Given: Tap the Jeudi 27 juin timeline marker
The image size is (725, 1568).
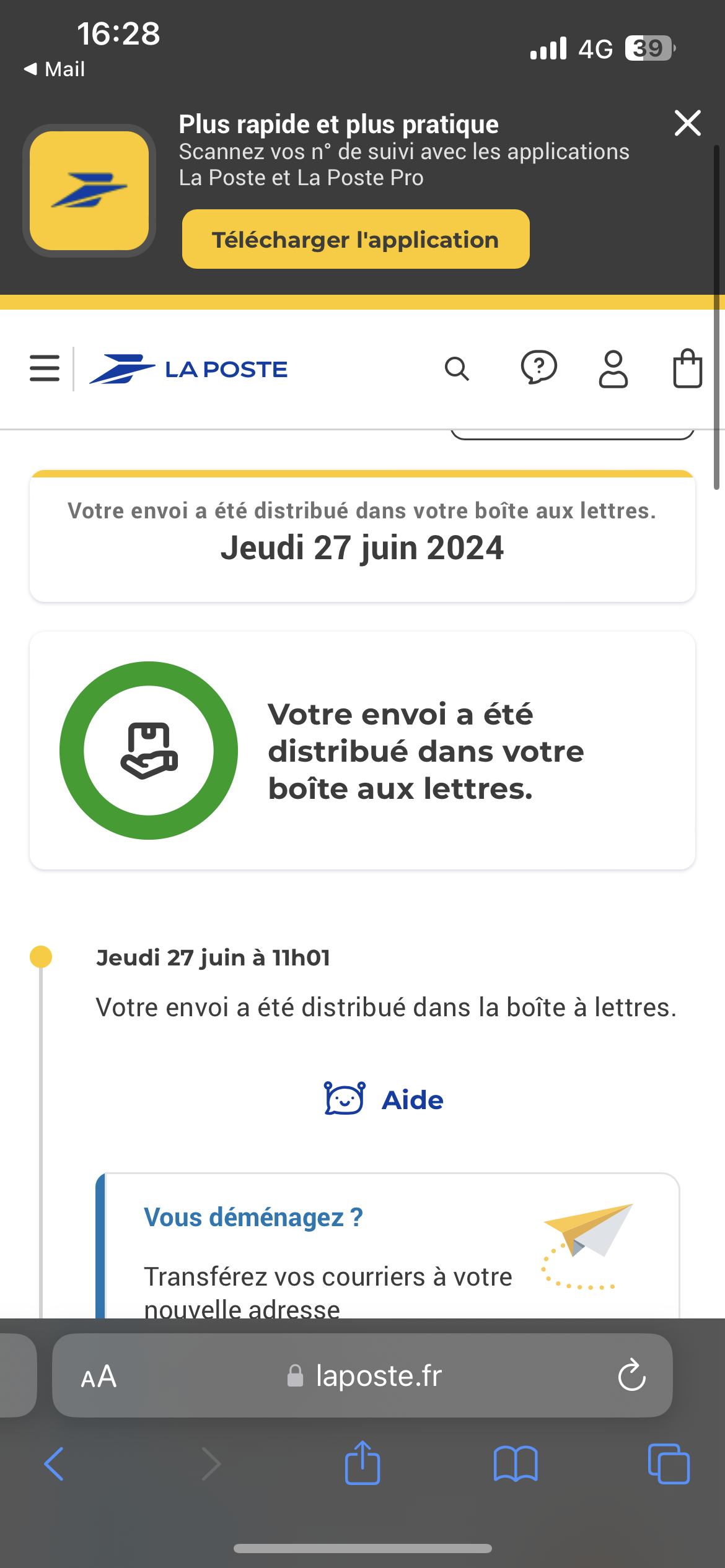Looking at the screenshot, I should coord(41,957).
